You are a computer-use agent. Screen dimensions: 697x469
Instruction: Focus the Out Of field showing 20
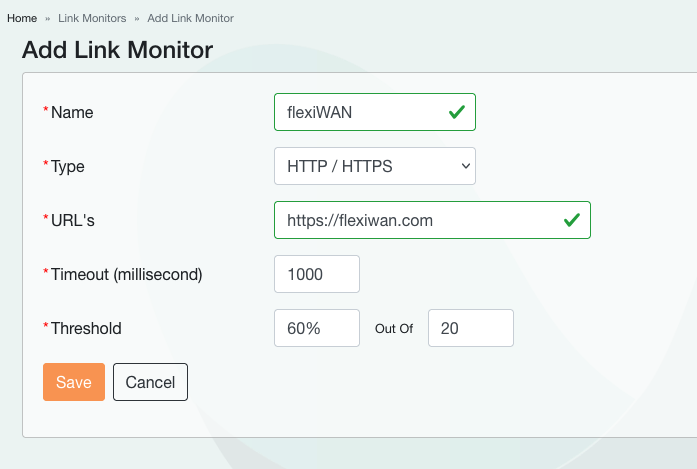tap(470, 328)
